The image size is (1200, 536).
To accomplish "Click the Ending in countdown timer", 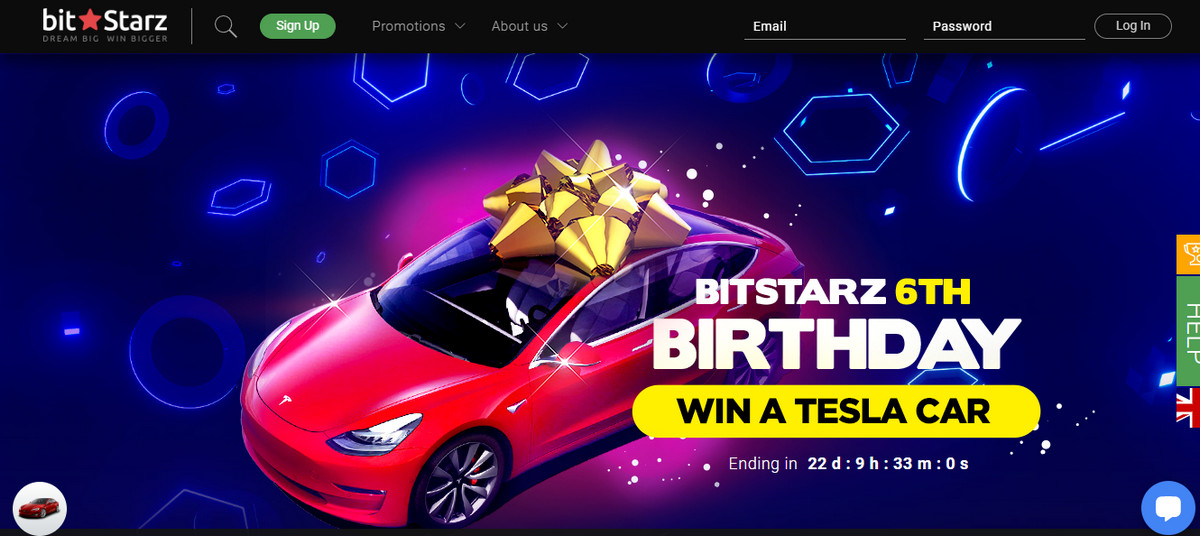I will pyautogui.click(x=849, y=464).
